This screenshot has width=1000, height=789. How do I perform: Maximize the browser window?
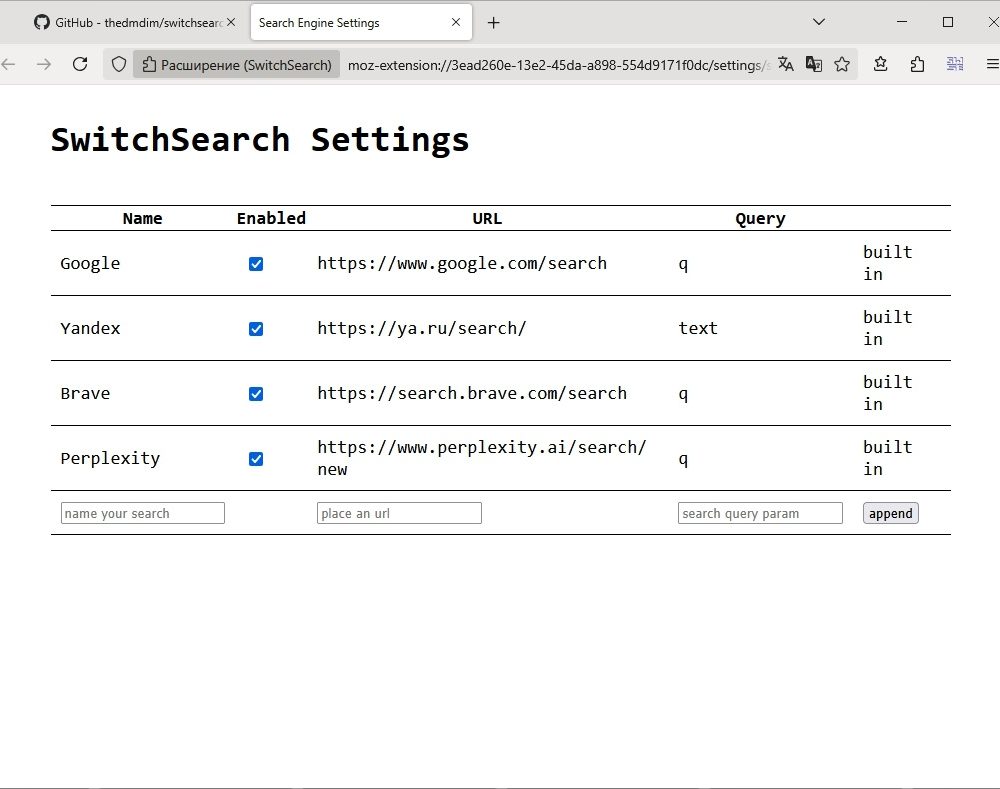[x=948, y=22]
